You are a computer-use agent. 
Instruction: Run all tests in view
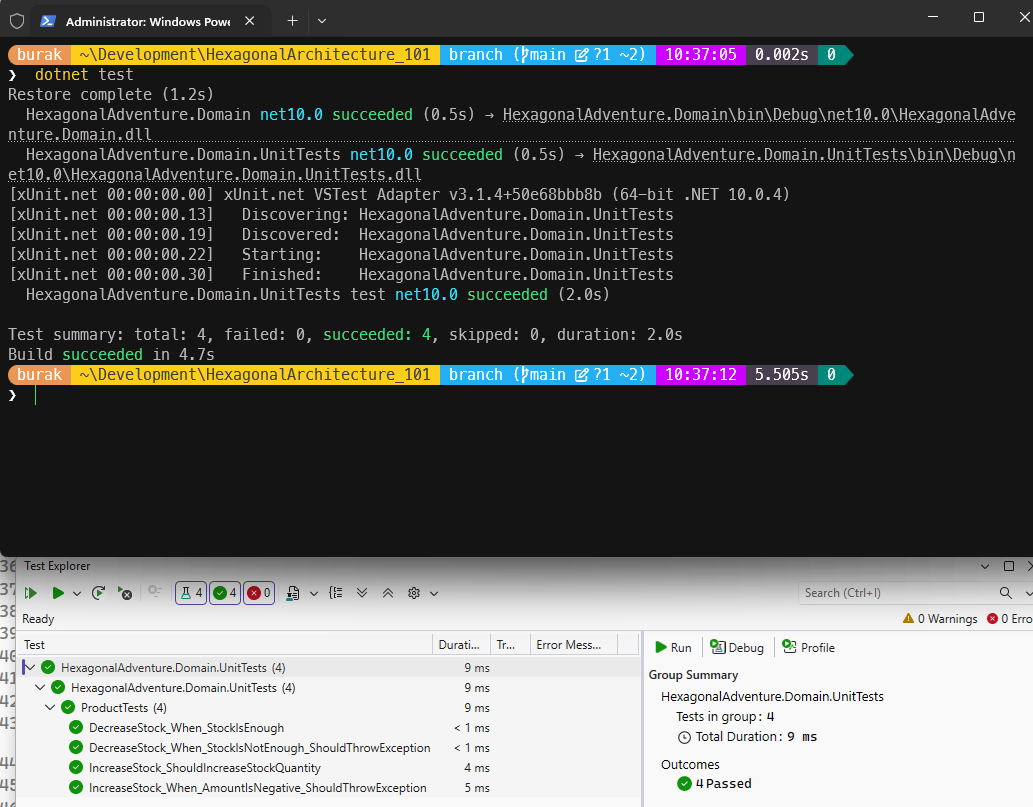pos(31,593)
